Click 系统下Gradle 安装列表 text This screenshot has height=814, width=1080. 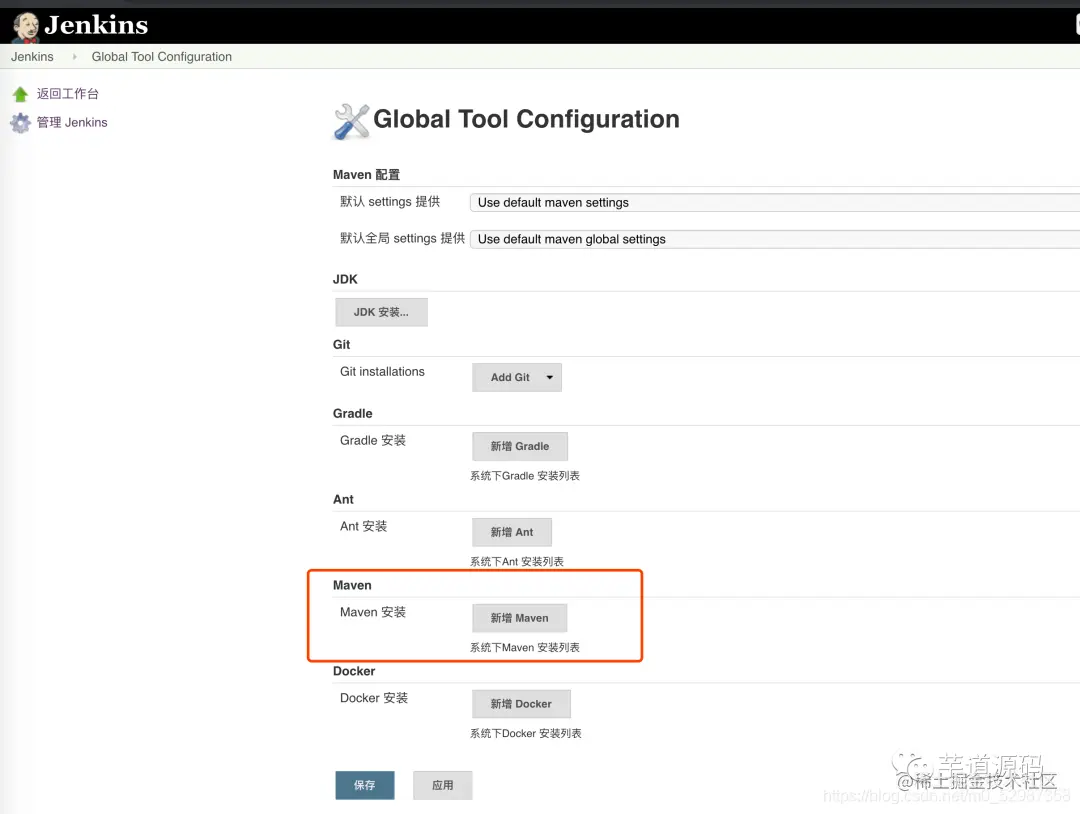(x=525, y=476)
